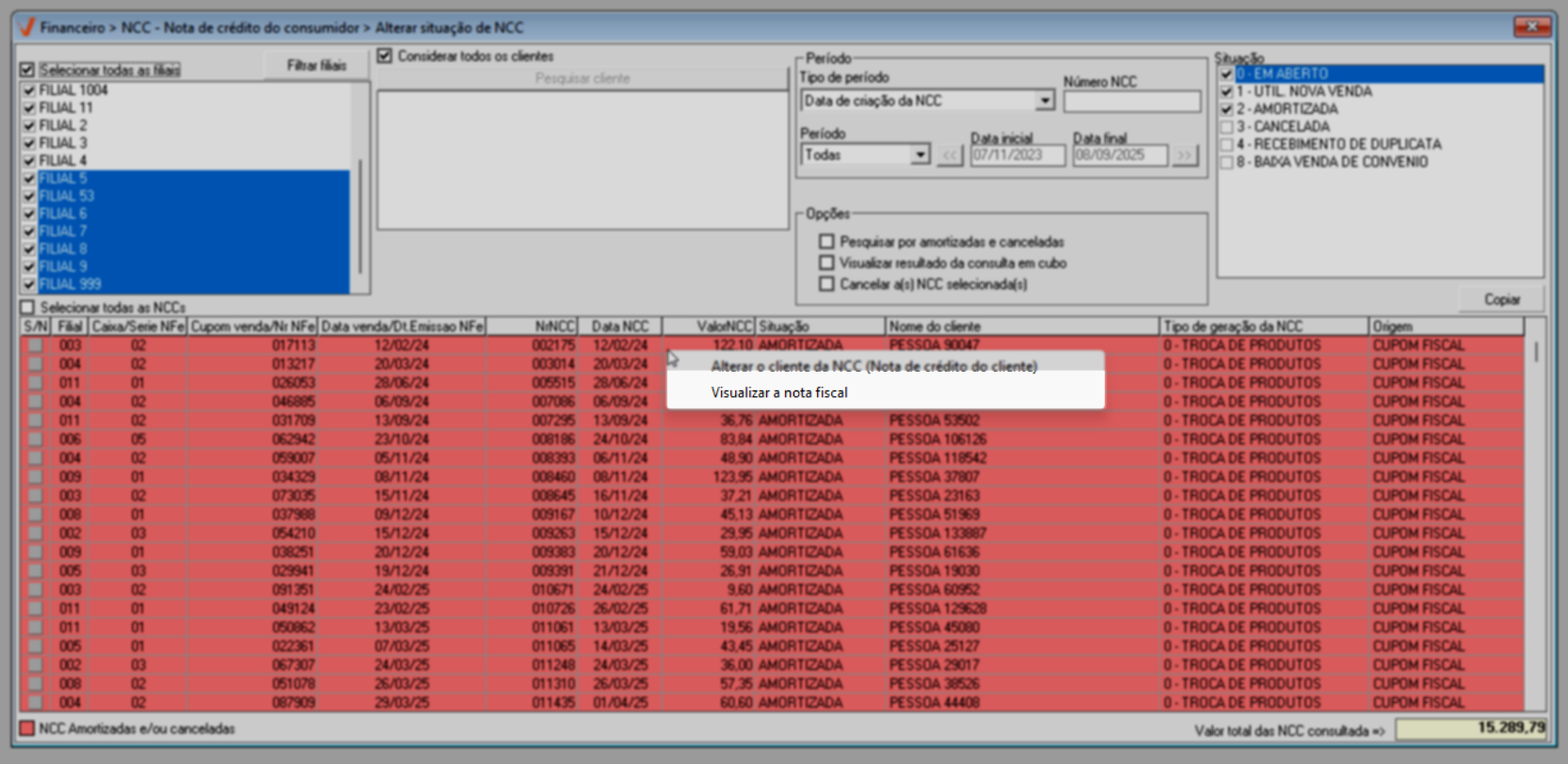The width and height of the screenshot is (1568, 764).
Task: Click client name PESSOA 106126
Action: coord(937,439)
